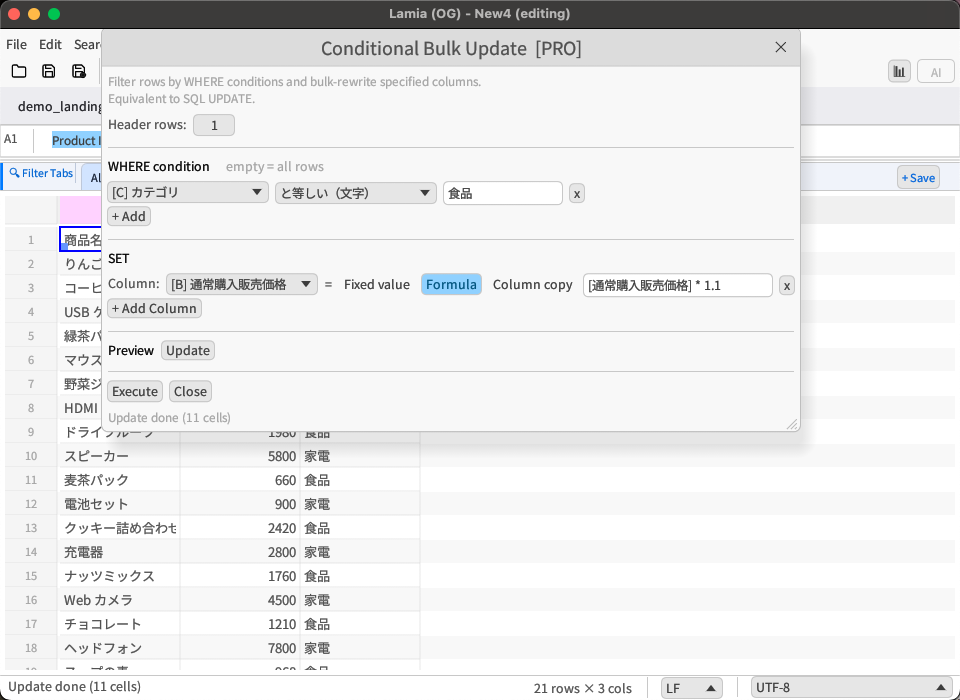This screenshot has width=960, height=700.
Task: Open the LF line ending dropdown
Action: [692, 688]
